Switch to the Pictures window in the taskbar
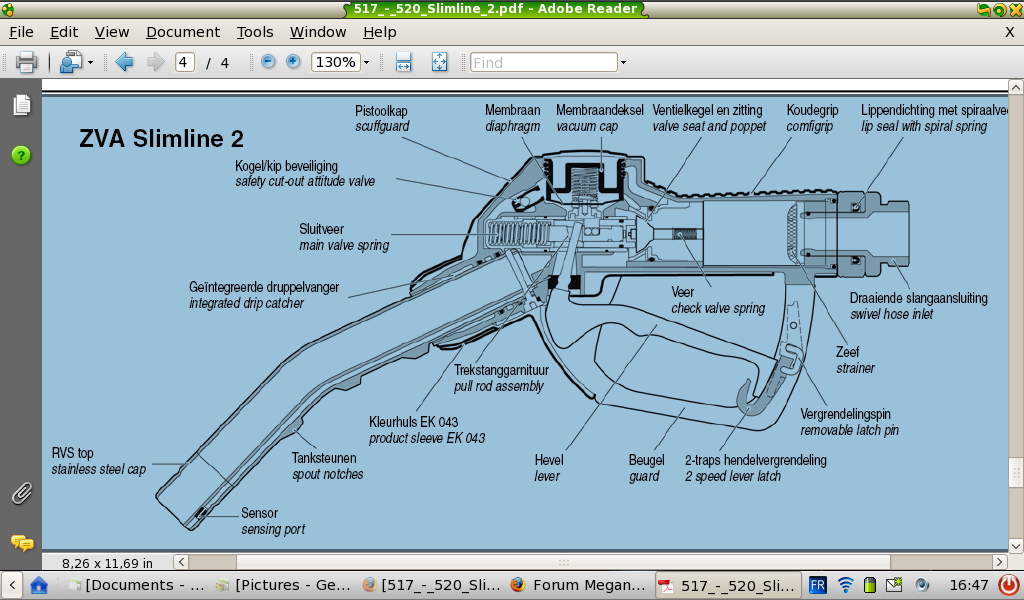This screenshot has height=600, width=1024. 285,585
